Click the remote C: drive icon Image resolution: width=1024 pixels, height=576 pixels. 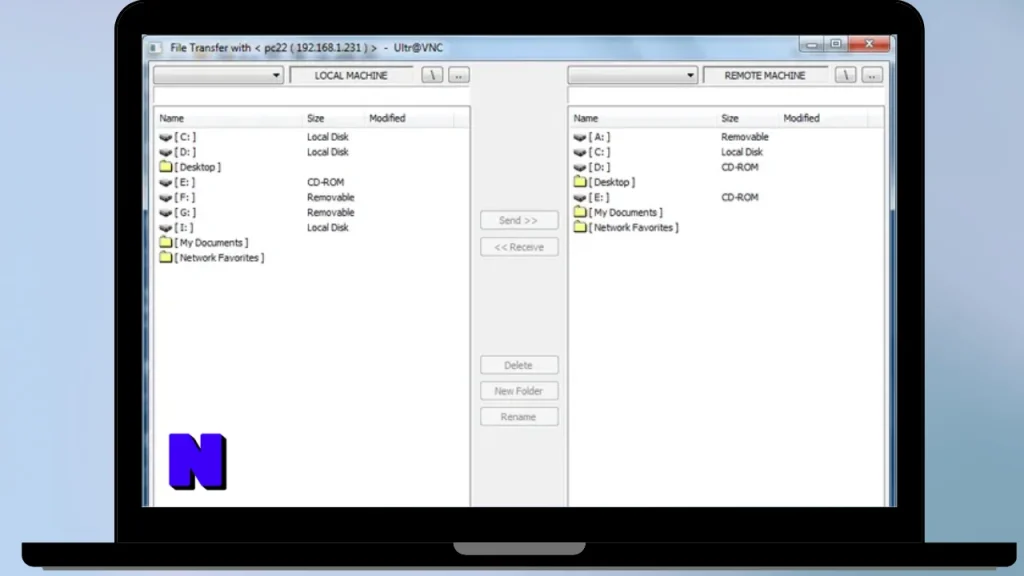(579, 152)
